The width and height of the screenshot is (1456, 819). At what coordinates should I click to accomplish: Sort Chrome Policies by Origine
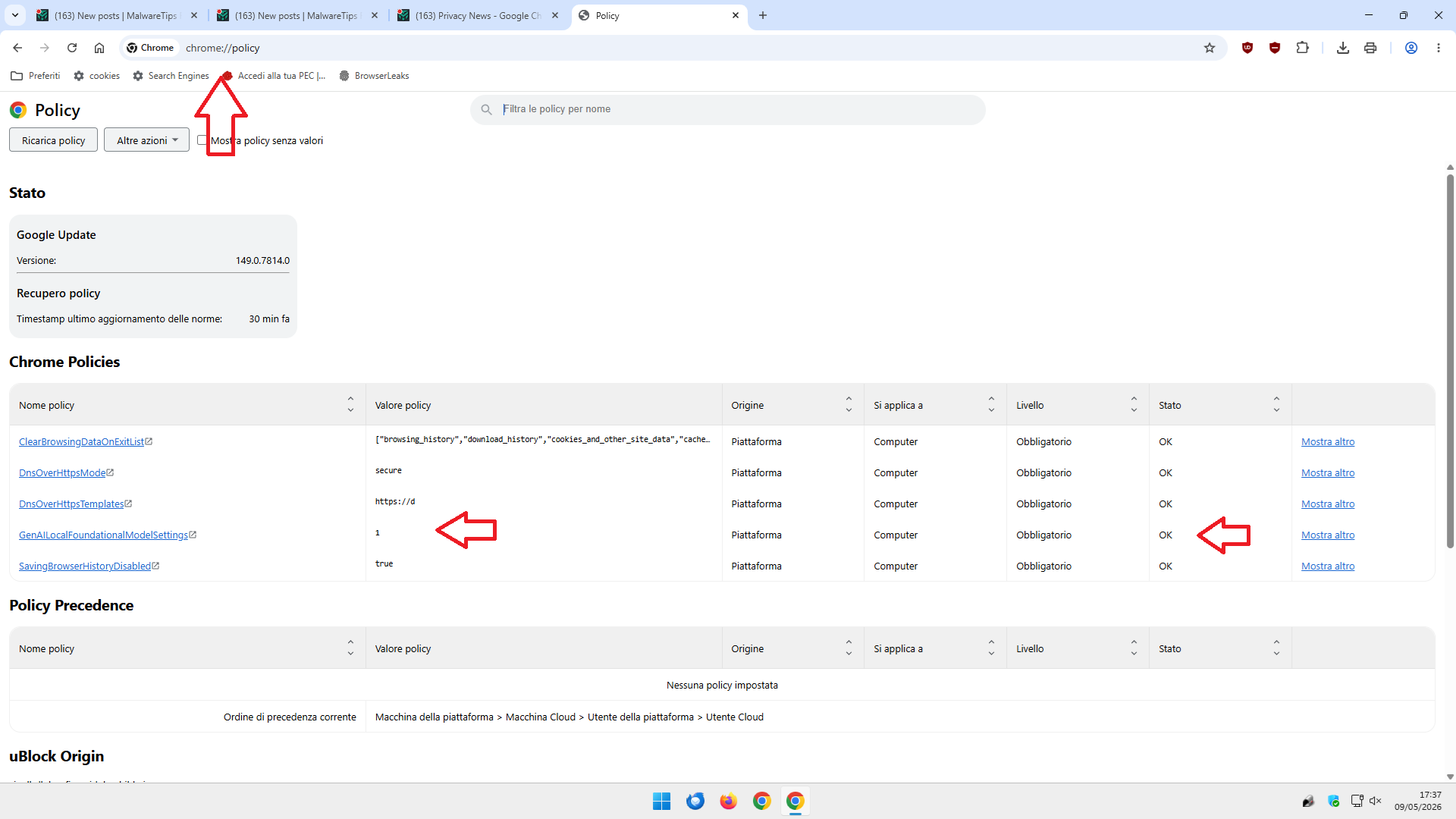[x=849, y=405]
